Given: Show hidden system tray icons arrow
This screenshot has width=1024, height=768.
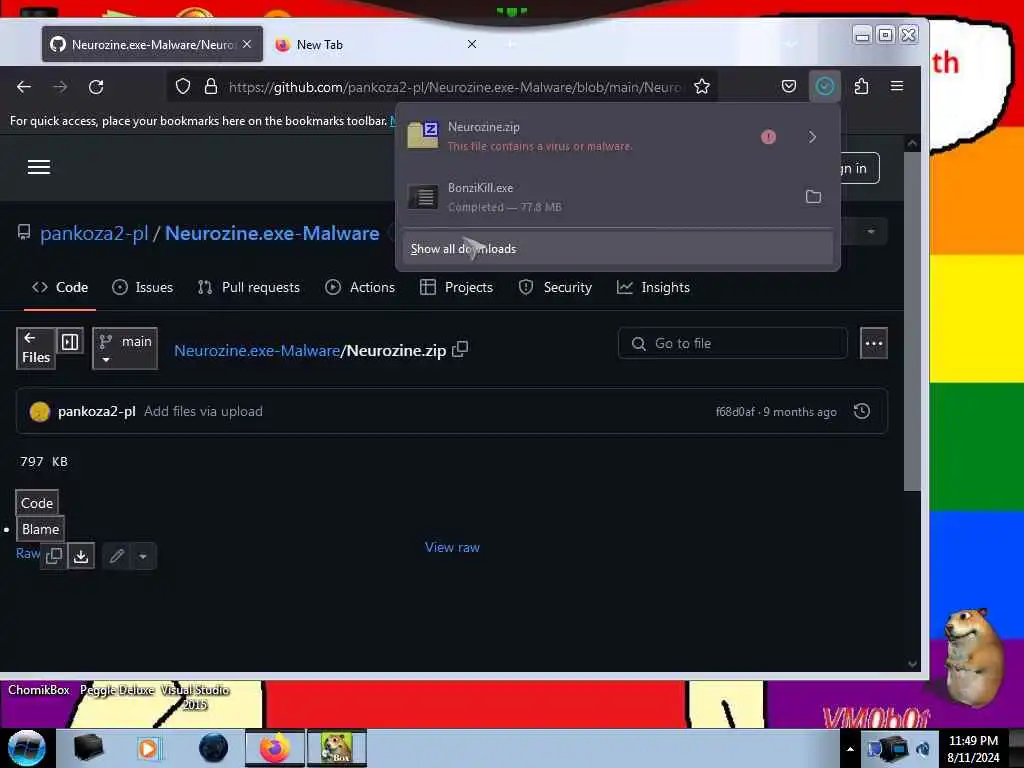Looking at the screenshot, I should pos(850,749).
